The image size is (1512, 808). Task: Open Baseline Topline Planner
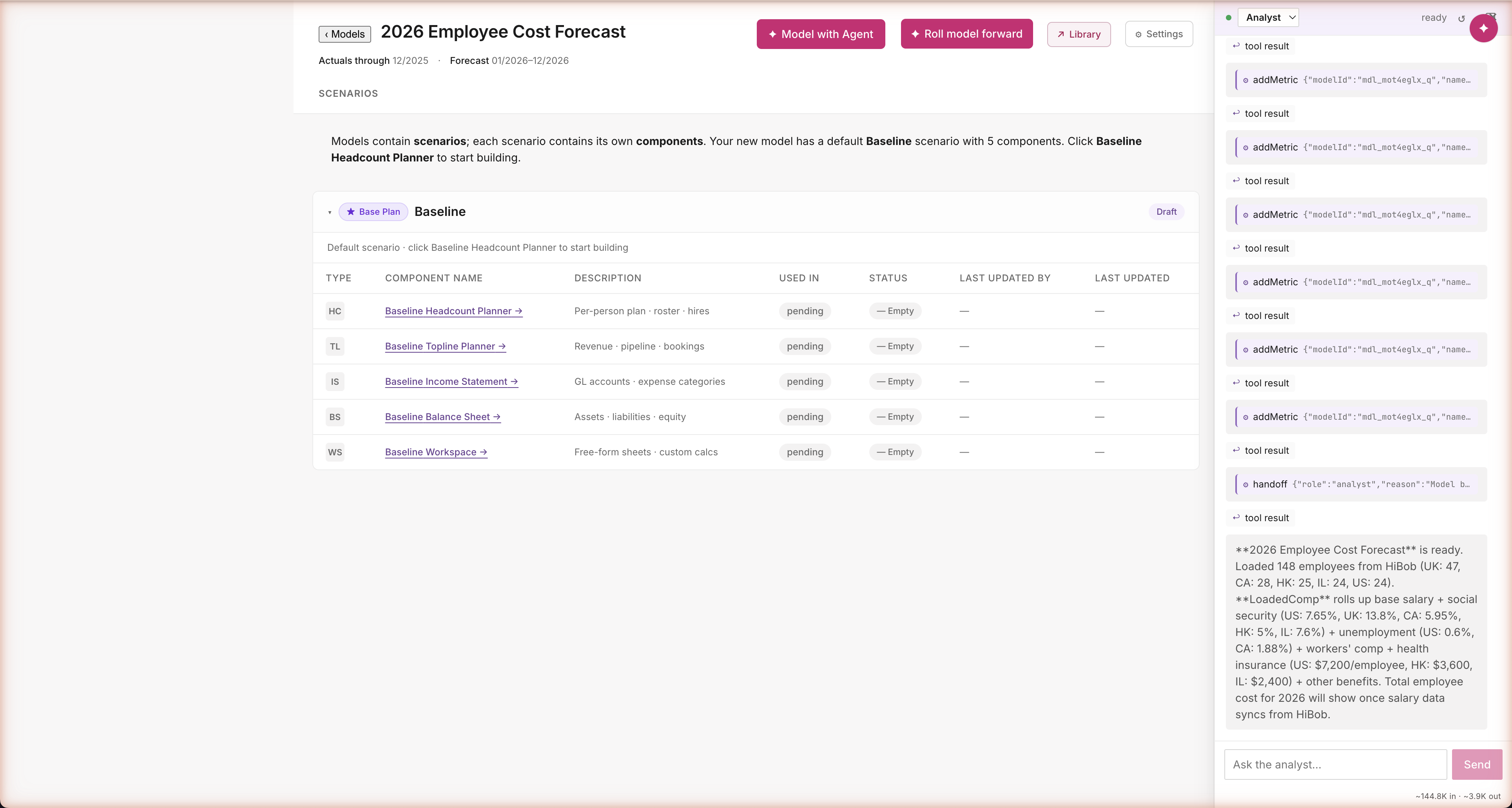[x=446, y=346]
